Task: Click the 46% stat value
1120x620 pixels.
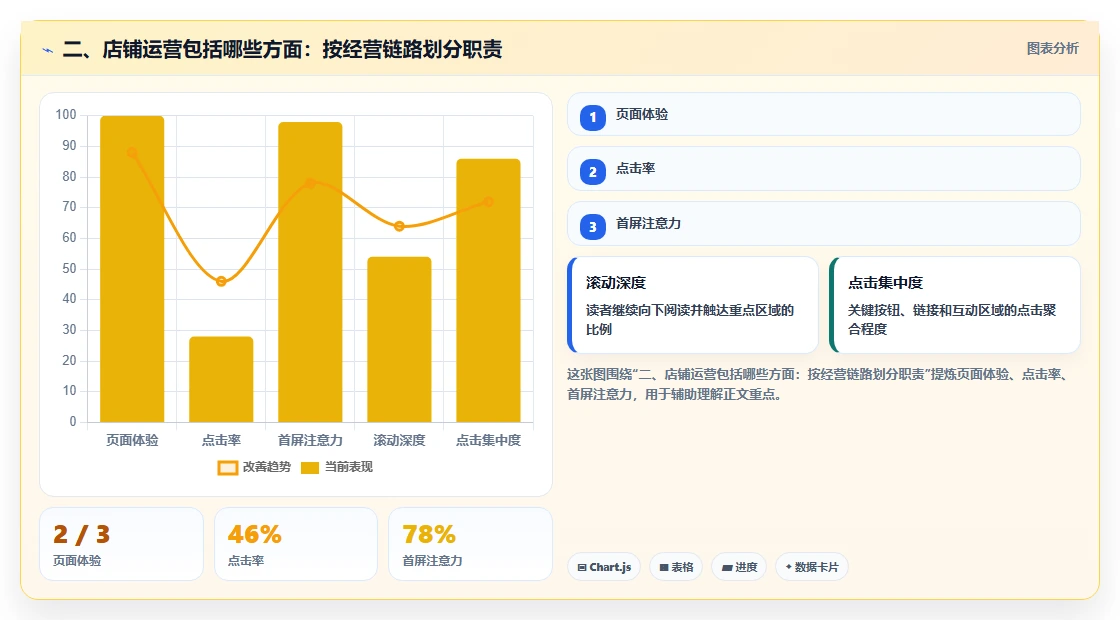Action: coord(254,534)
